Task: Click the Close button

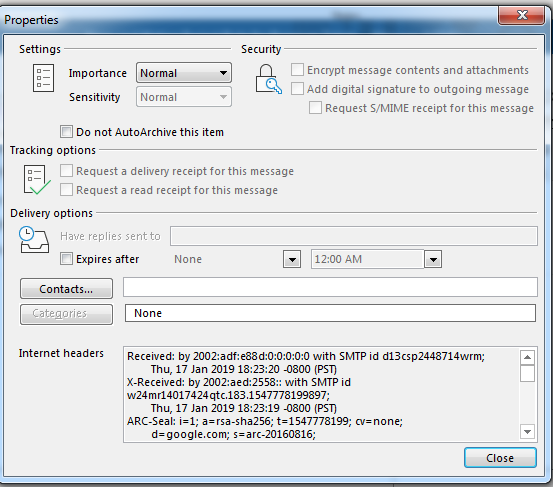Action: coord(500,458)
